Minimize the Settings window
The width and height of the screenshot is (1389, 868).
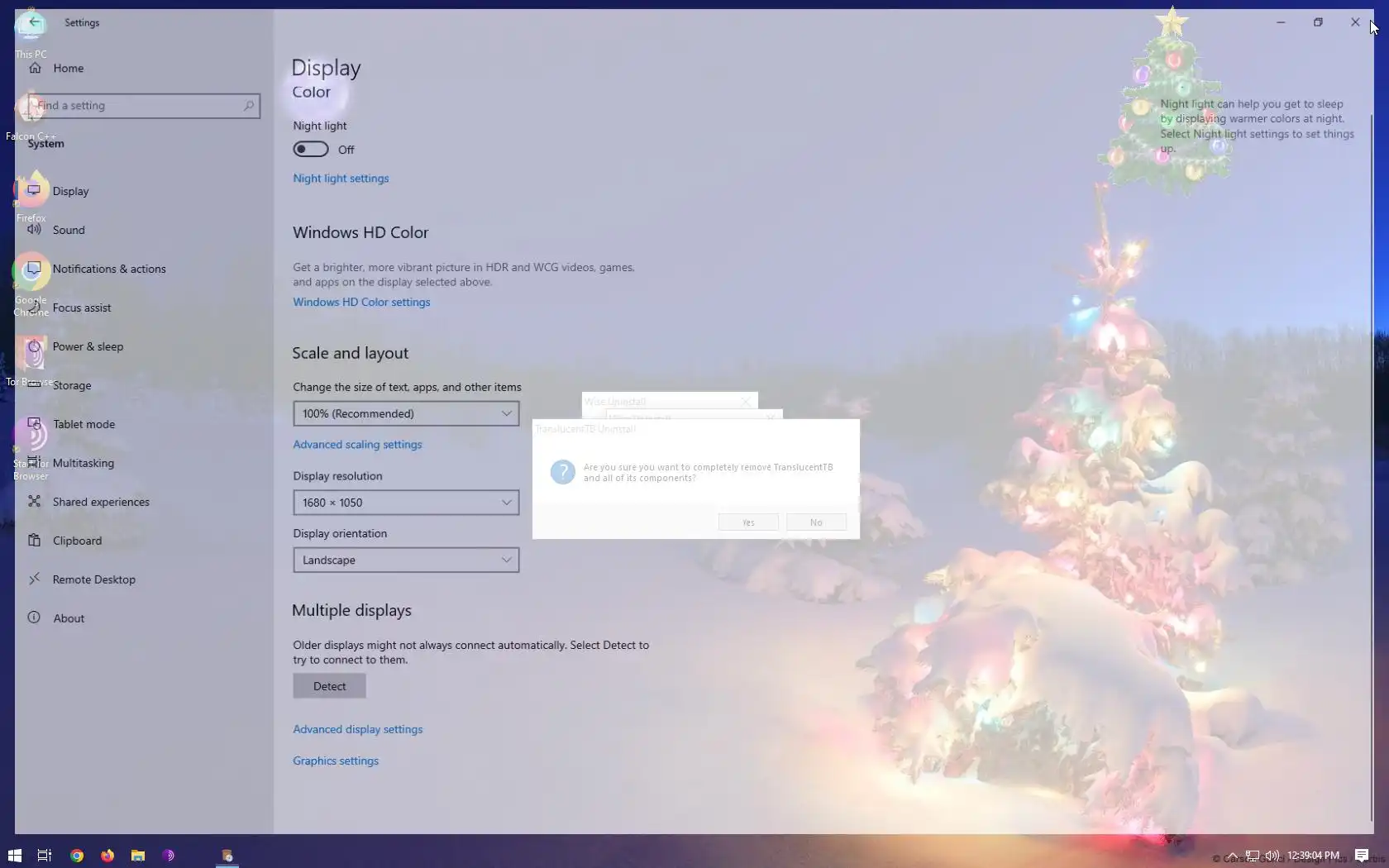click(x=1281, y=22)
